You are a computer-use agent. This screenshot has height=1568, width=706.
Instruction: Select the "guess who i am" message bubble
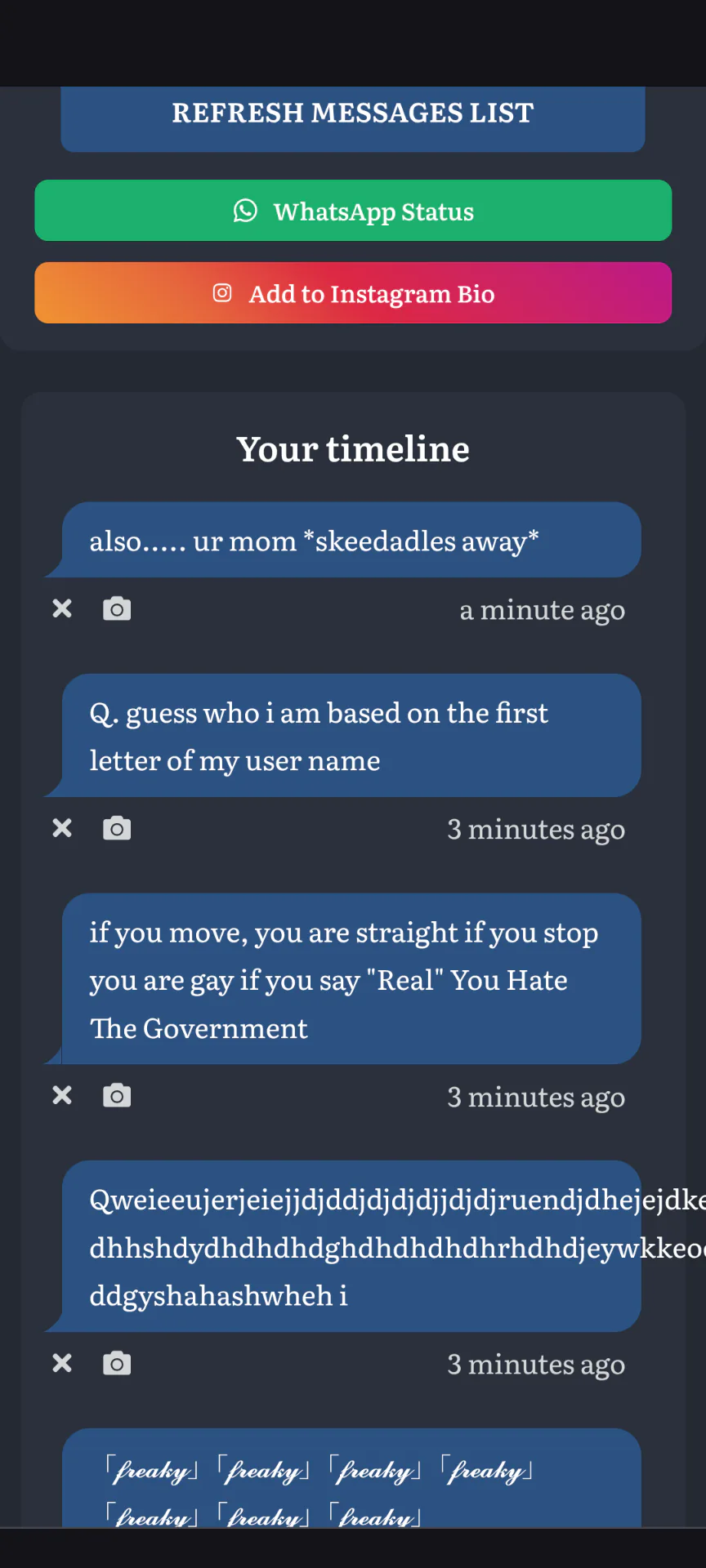351,735
